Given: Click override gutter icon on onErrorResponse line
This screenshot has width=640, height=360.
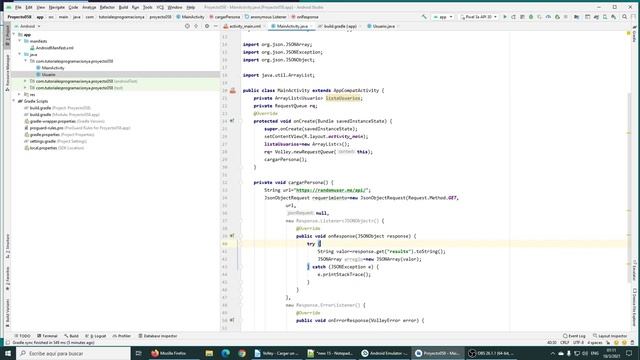Looking at the screenshot, I should [232, 320].
